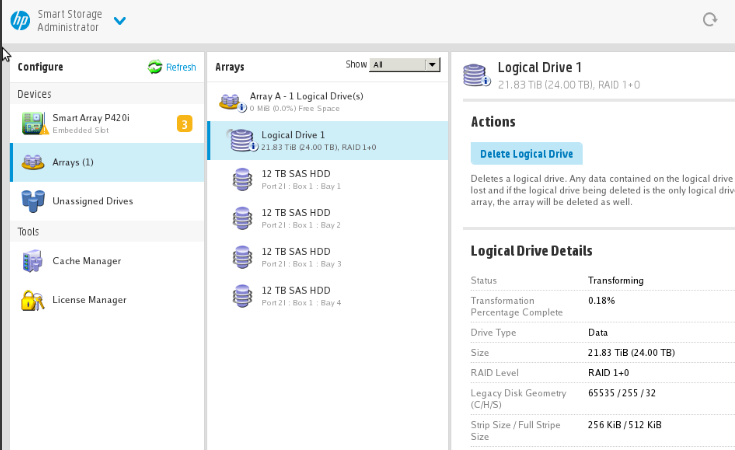Select 12 TB SAS HDD in Bay 4
Screen dimensions: 735x450
[x=328, y=296]
